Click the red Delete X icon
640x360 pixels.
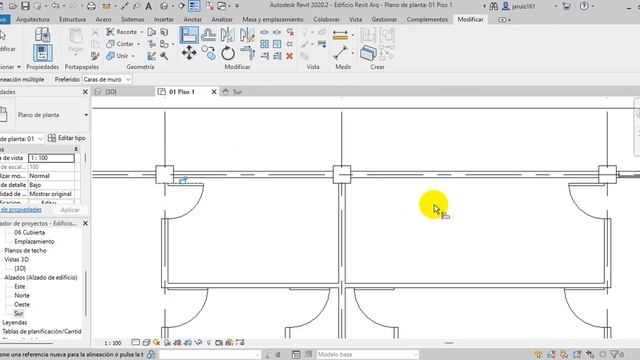[290, 56]
